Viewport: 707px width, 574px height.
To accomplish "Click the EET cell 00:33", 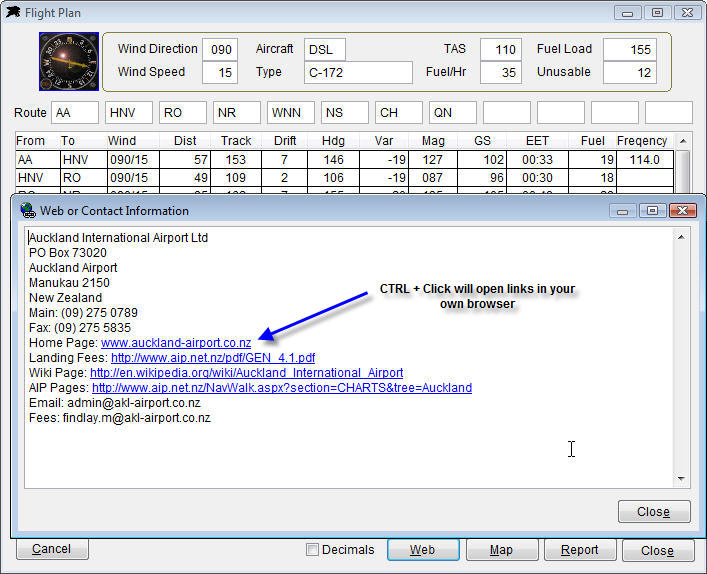I will (x=537, y=160).
